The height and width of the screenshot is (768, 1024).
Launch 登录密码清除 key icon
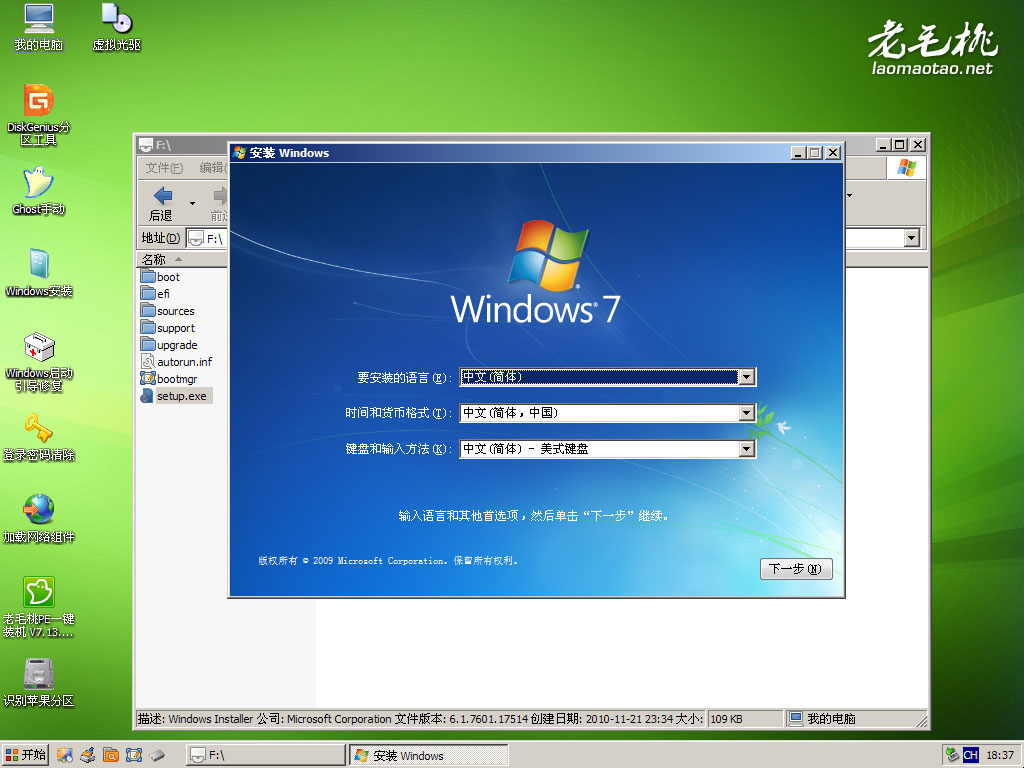pos(39,438)
